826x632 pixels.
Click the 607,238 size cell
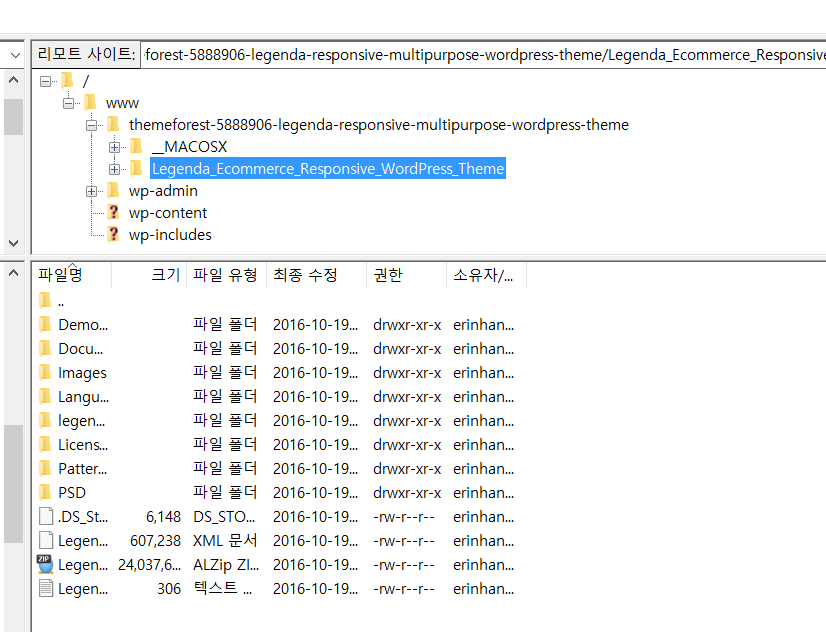pyautogui.click(x=155, y=541)
